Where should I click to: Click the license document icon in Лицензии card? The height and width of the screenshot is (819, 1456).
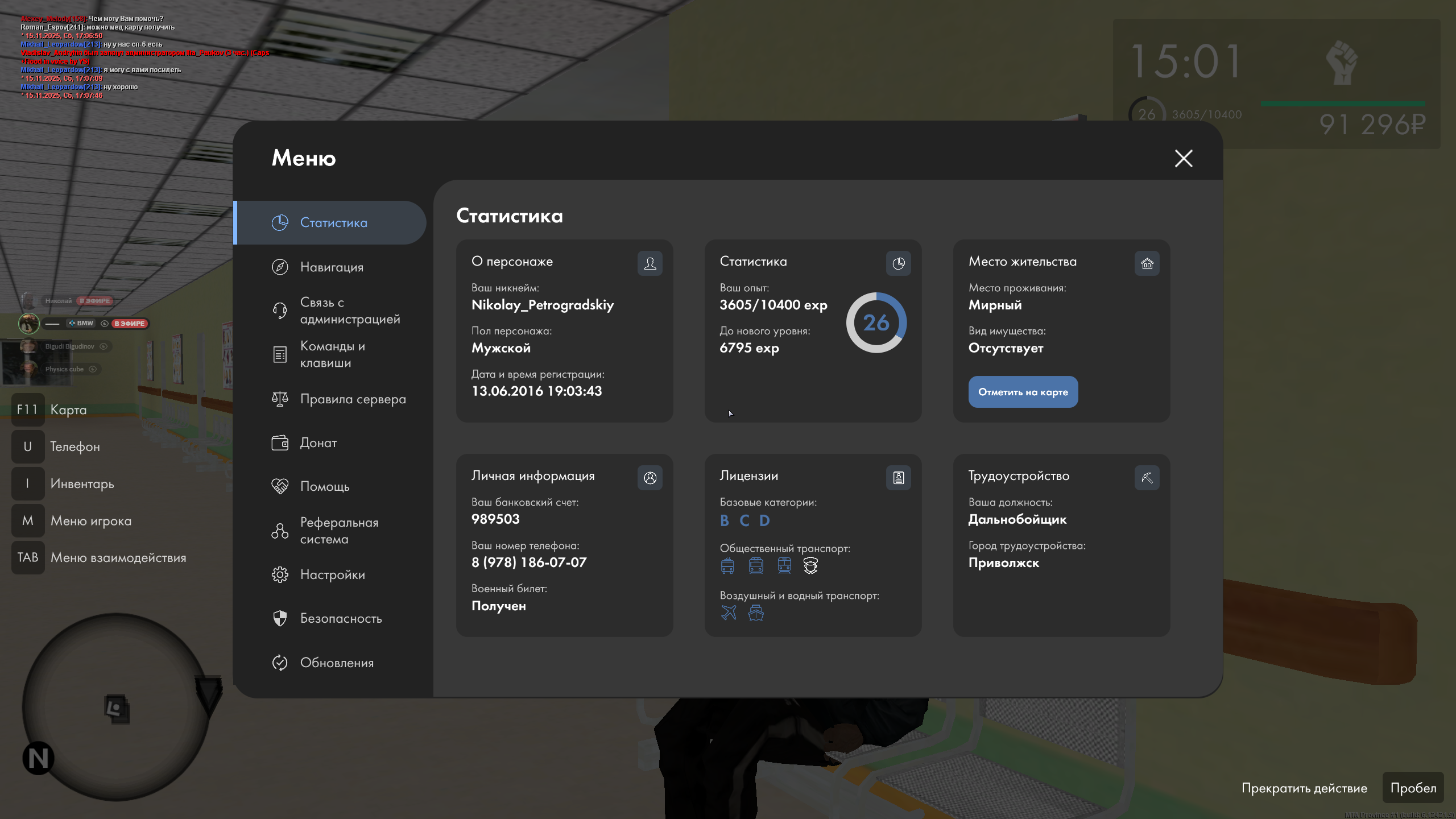pyautogui.click(x=898, y=478)
